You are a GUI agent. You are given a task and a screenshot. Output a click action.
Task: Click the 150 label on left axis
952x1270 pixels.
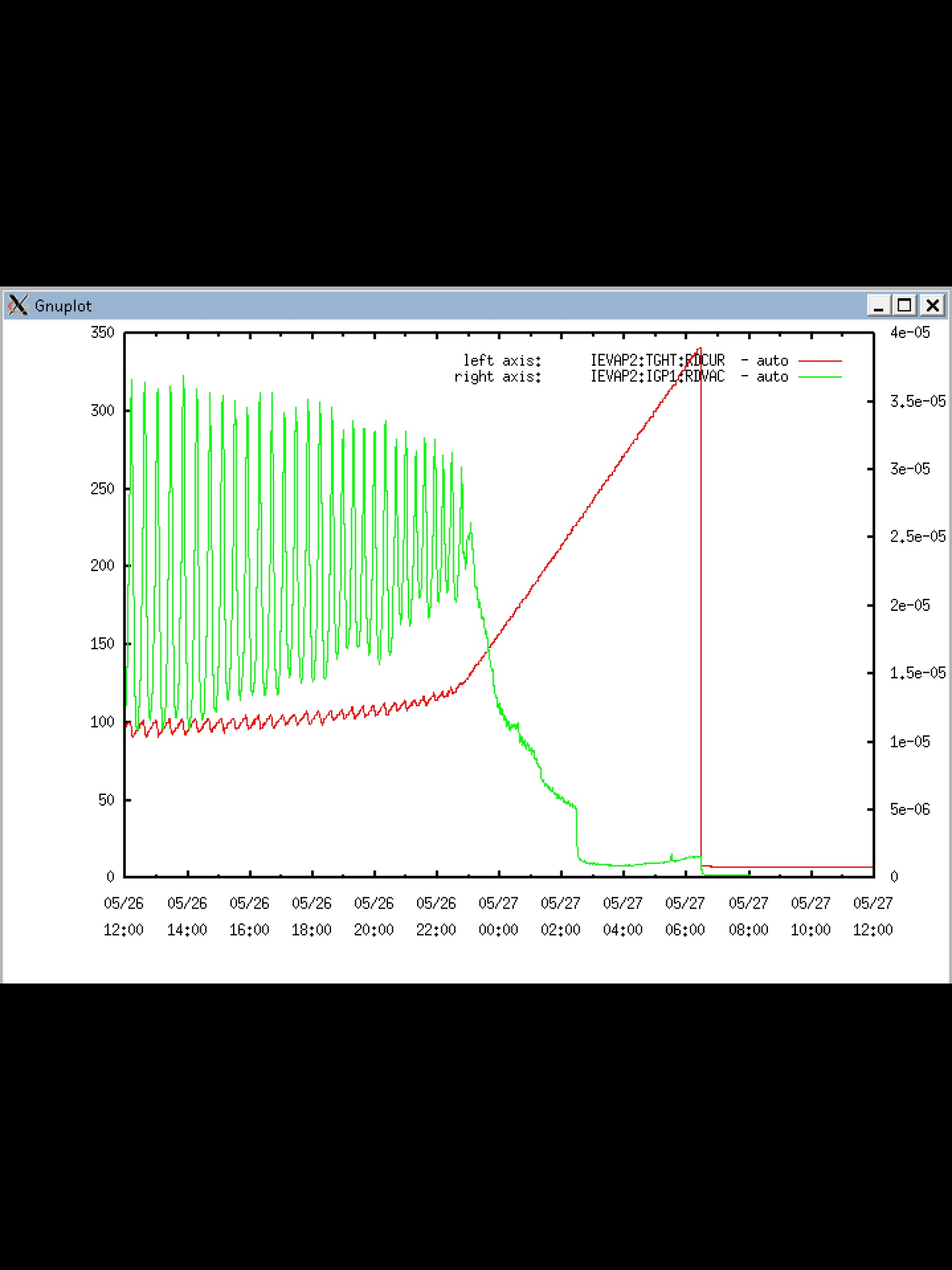[102, 644]
